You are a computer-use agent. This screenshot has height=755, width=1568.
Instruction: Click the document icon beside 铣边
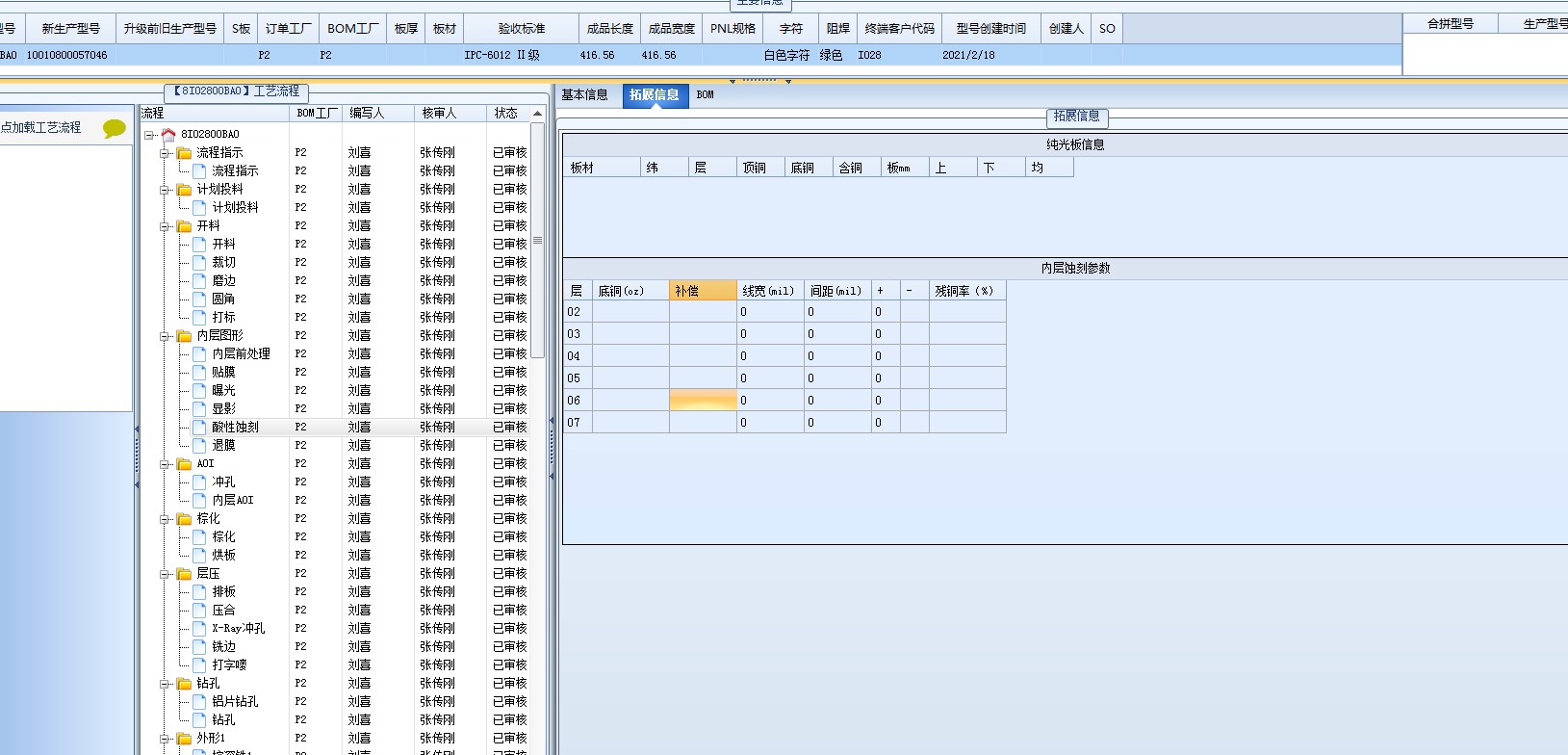[200, 647]
